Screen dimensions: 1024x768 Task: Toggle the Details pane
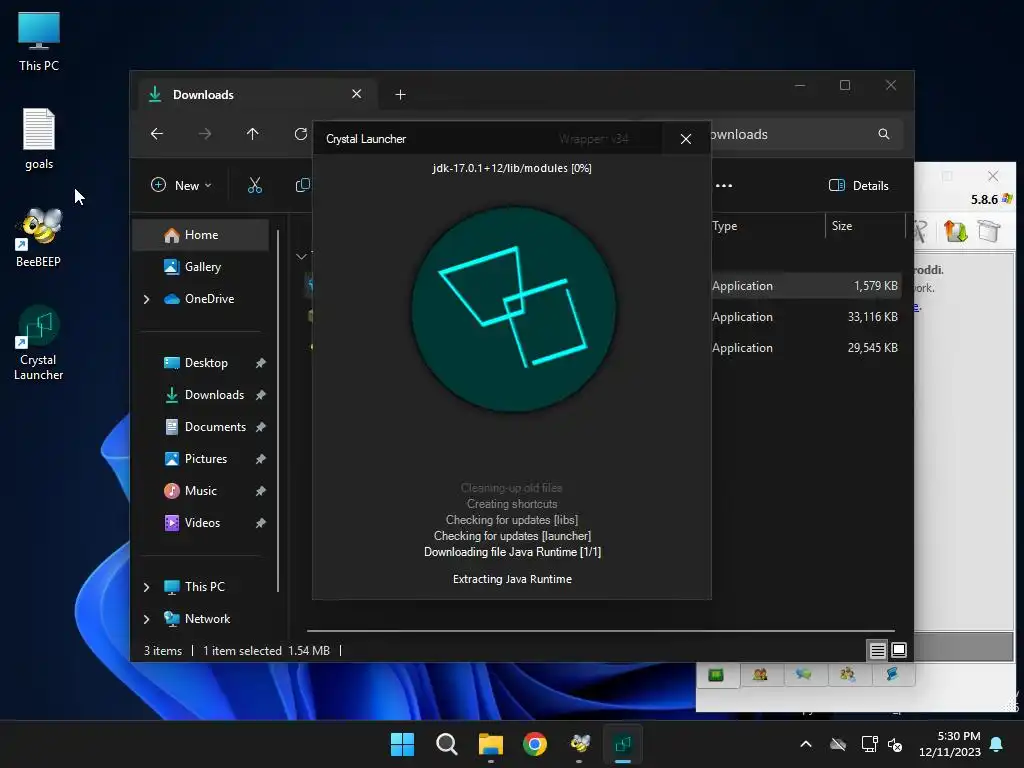coord(858,185)
